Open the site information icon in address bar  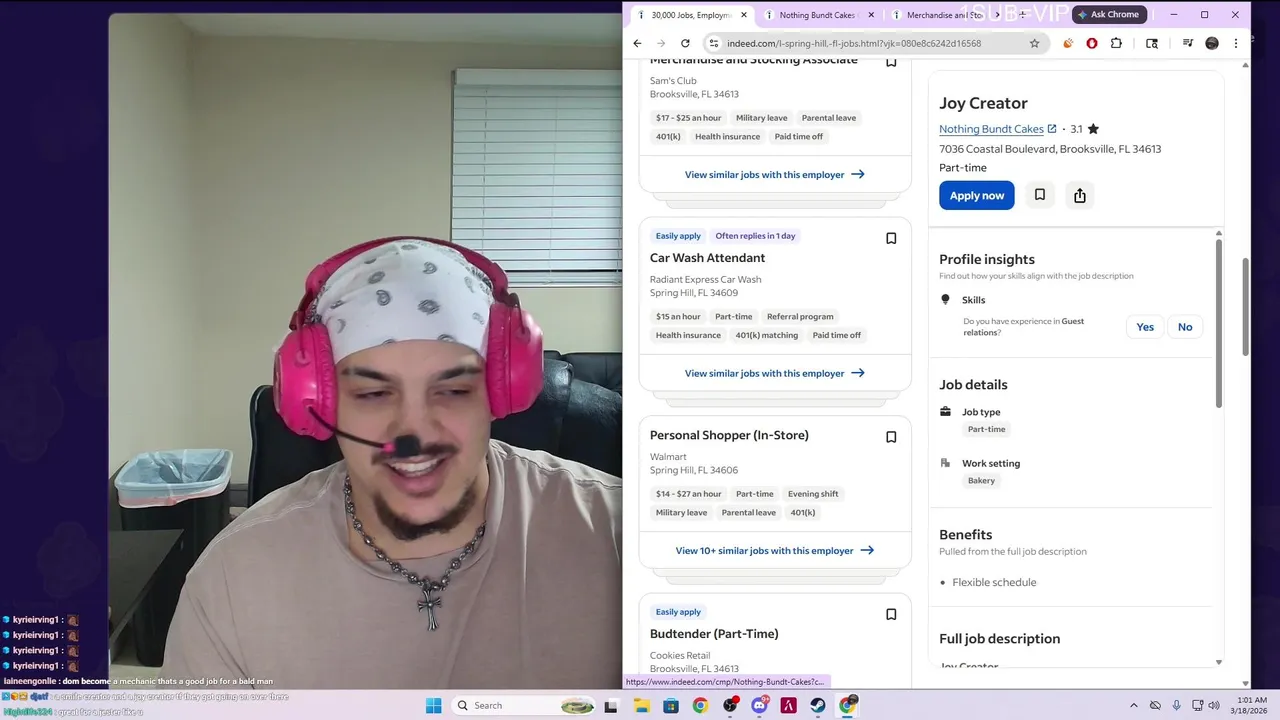click(713, 43)
